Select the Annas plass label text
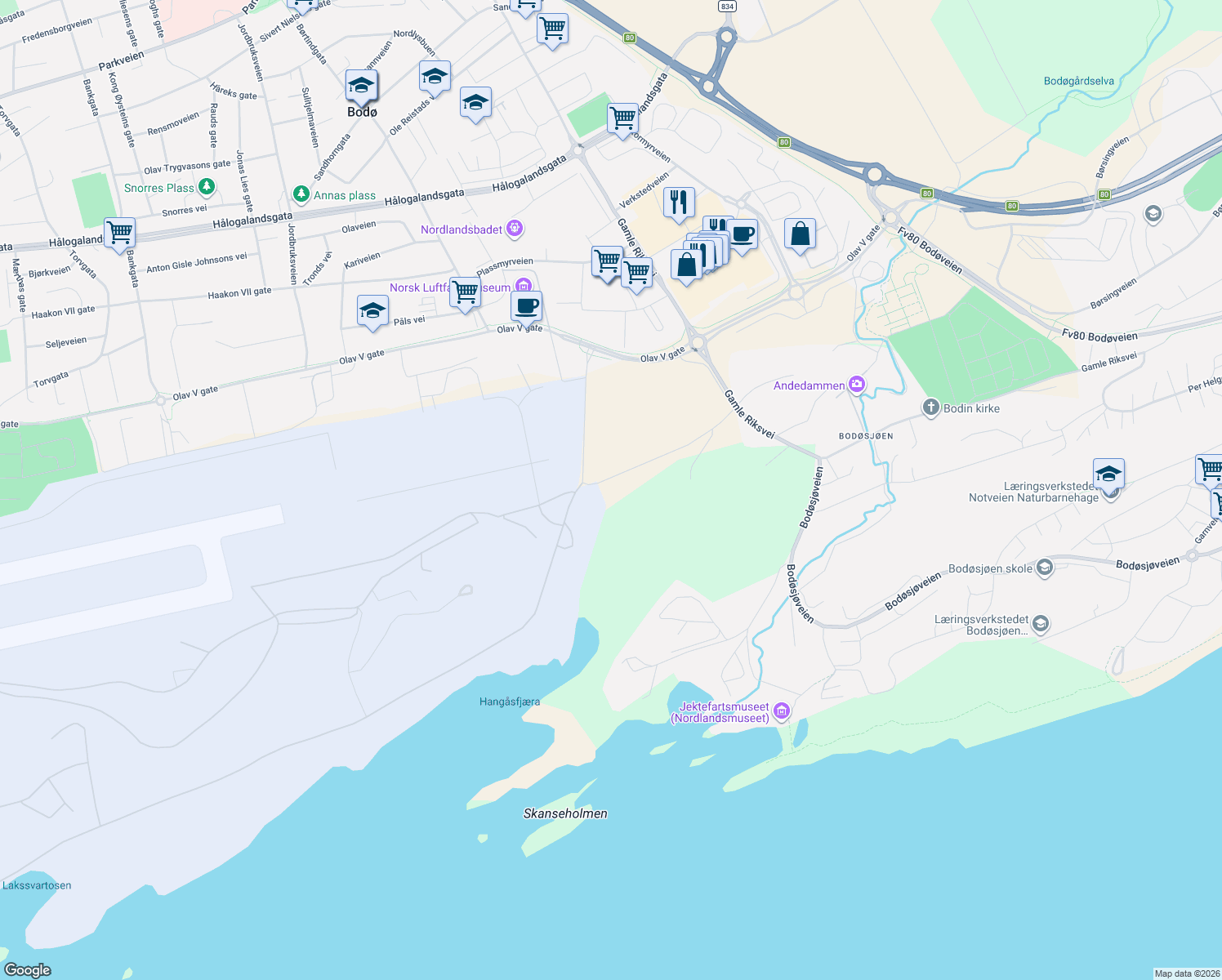The width and height of the screenshot is (1222, 980). pos(345,195)
